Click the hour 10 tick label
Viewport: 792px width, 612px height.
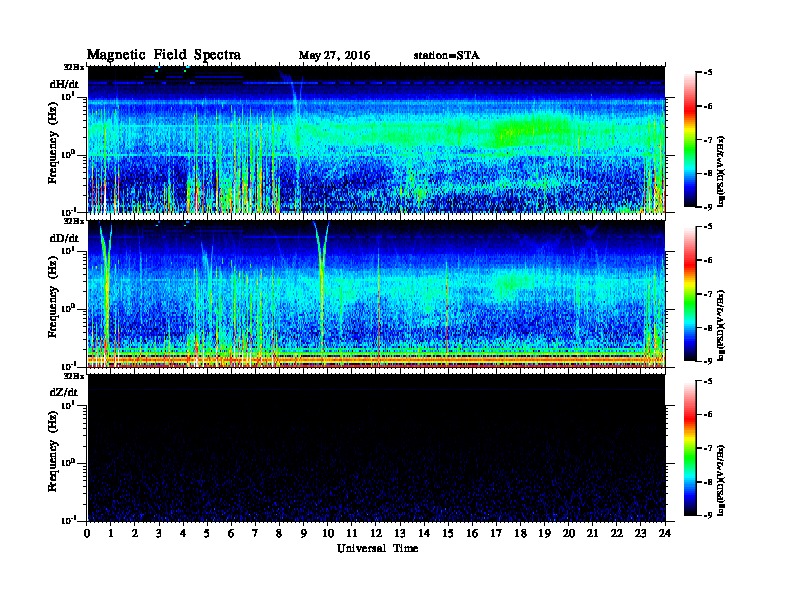[x=328, y=533]
